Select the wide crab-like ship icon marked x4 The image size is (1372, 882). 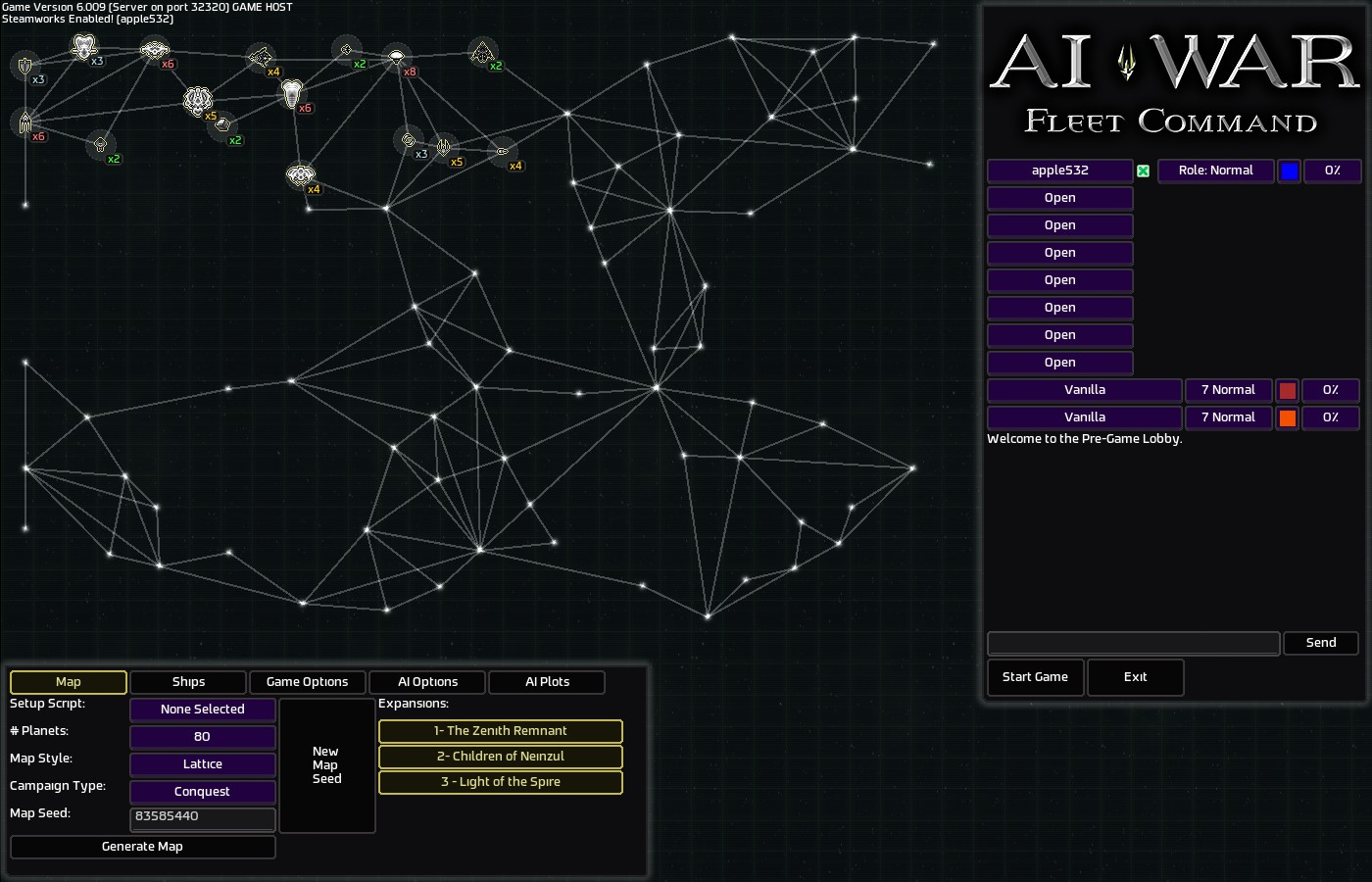pyautogui.click(x=300, y=175)
